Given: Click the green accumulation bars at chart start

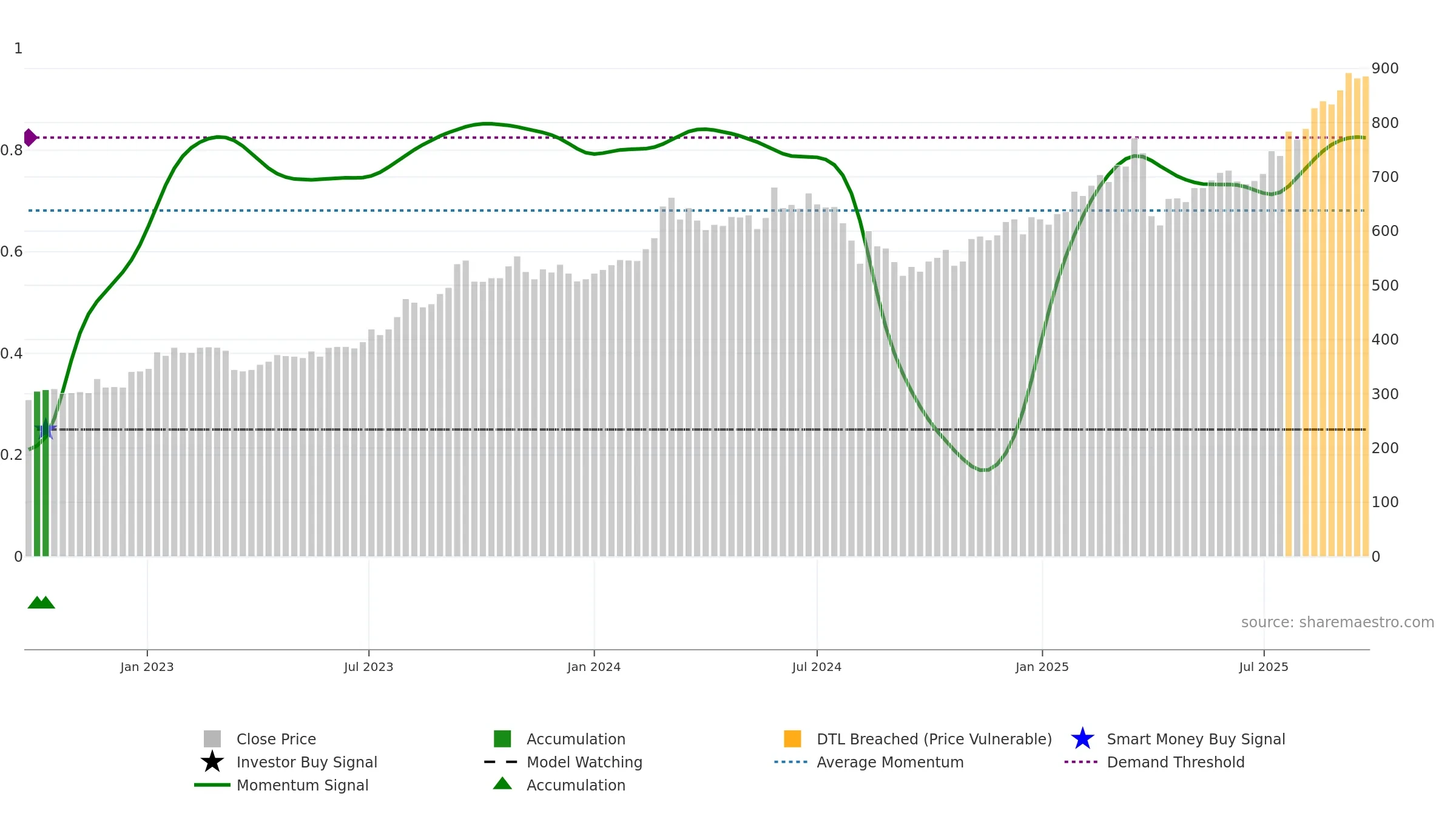Looking at the screenshot, I should 41,473.
